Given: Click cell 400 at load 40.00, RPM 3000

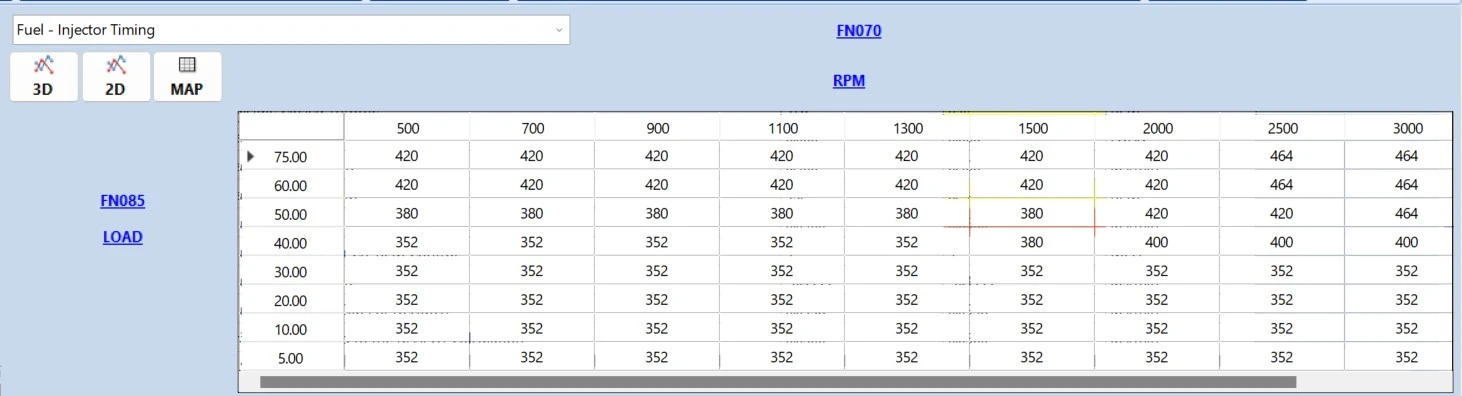Looking at the screenshot, I should pyautogui.click(x=1399, y=242).
